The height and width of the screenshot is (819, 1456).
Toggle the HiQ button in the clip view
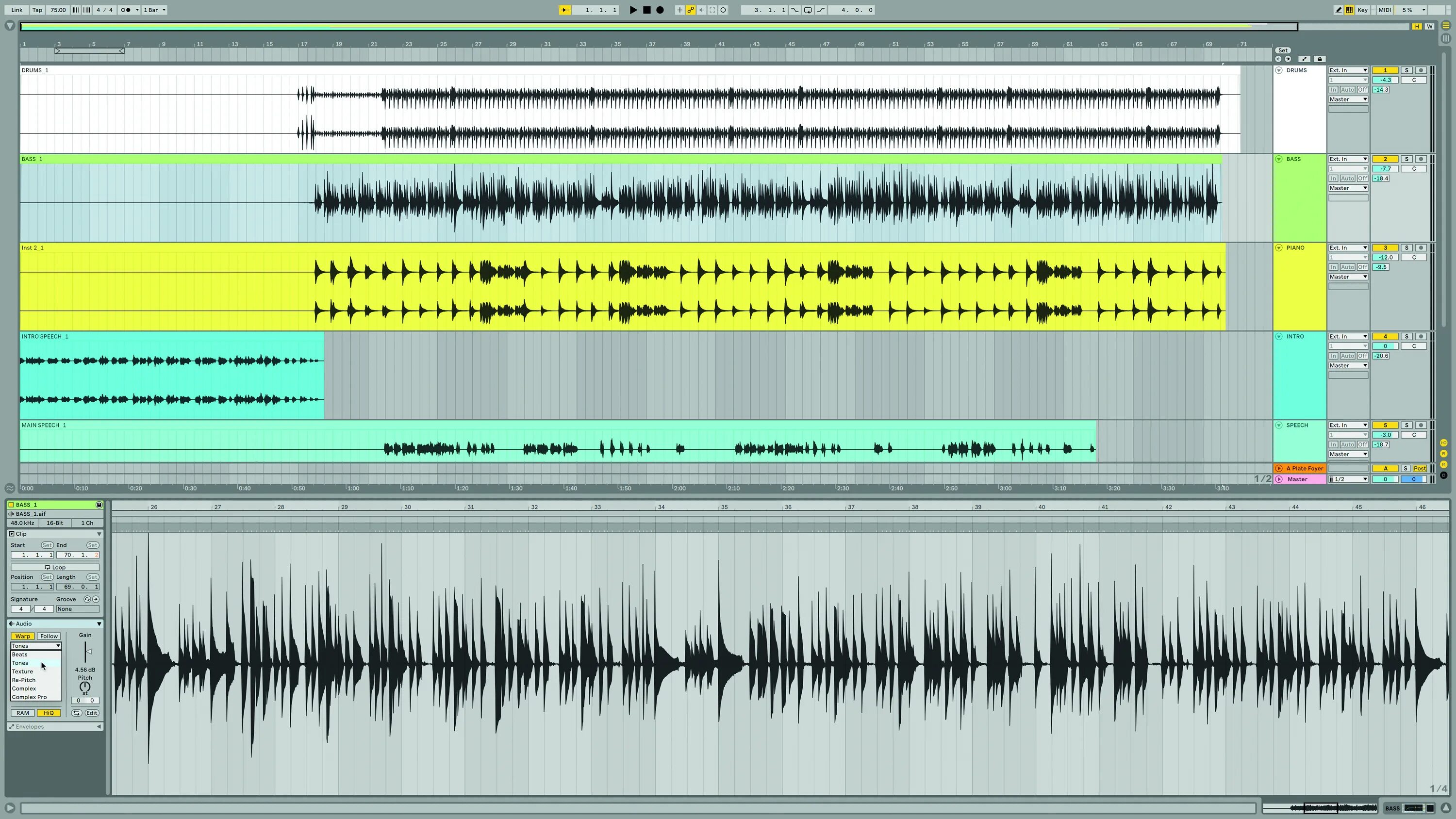pos(49,713)
